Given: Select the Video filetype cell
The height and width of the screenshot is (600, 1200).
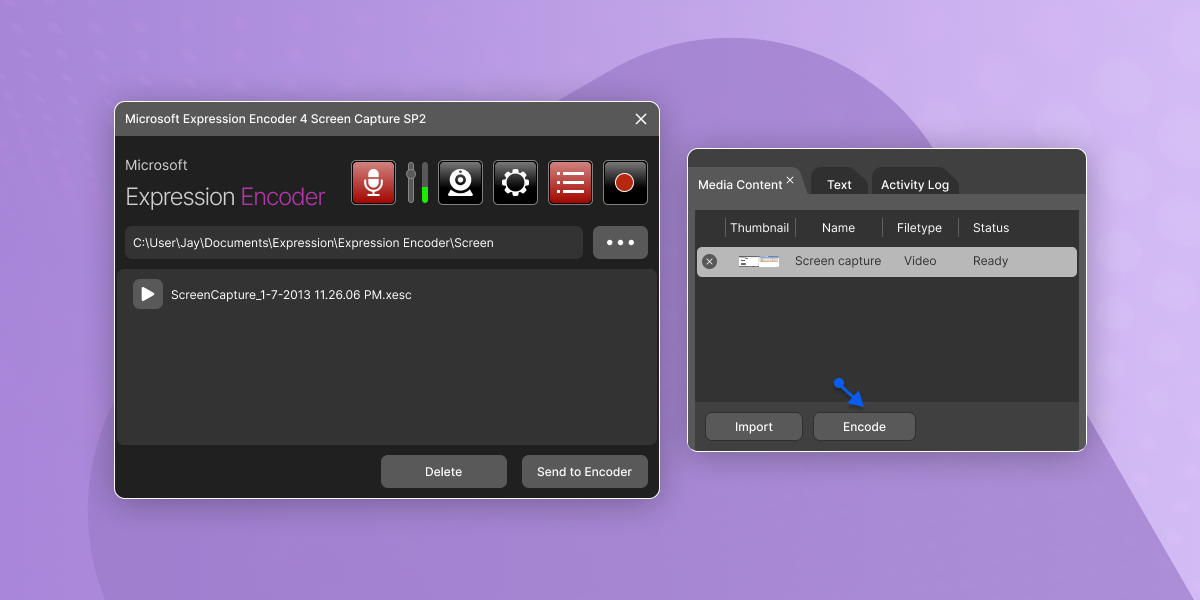Looking at the screenshot, I should (920, 261).
